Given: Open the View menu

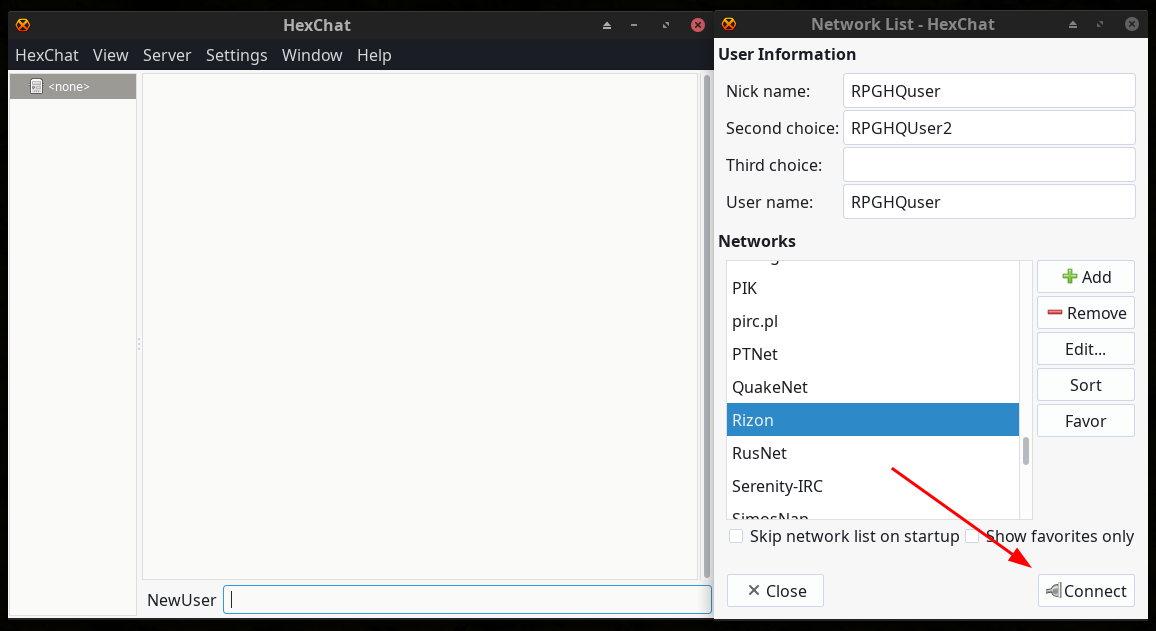Looking at the screenshot, I should (x=111, y=55).
